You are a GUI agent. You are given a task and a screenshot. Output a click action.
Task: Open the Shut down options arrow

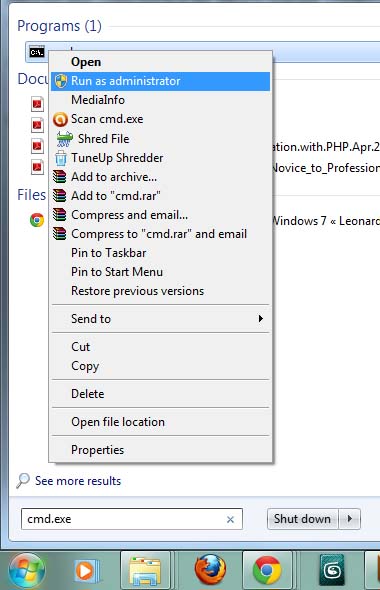coord(350,519)
